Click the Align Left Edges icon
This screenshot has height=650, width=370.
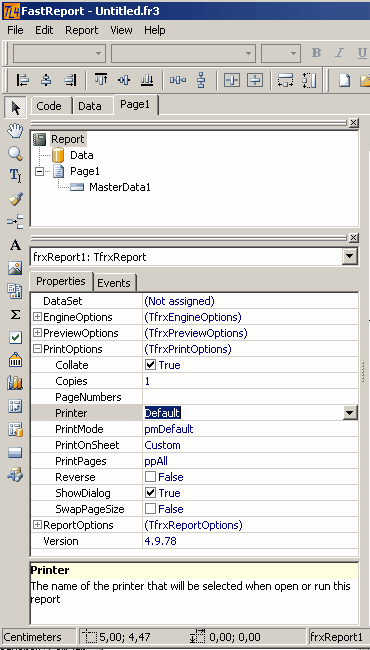[x=23, y=80]
